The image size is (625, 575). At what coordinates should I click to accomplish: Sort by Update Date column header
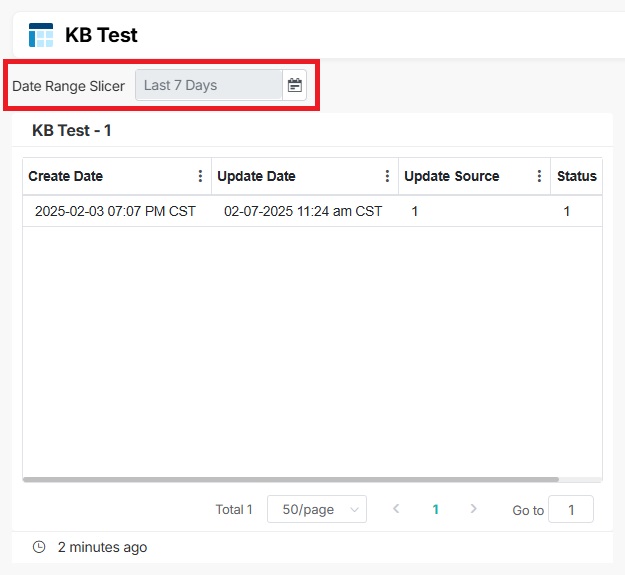coord(257,176)
